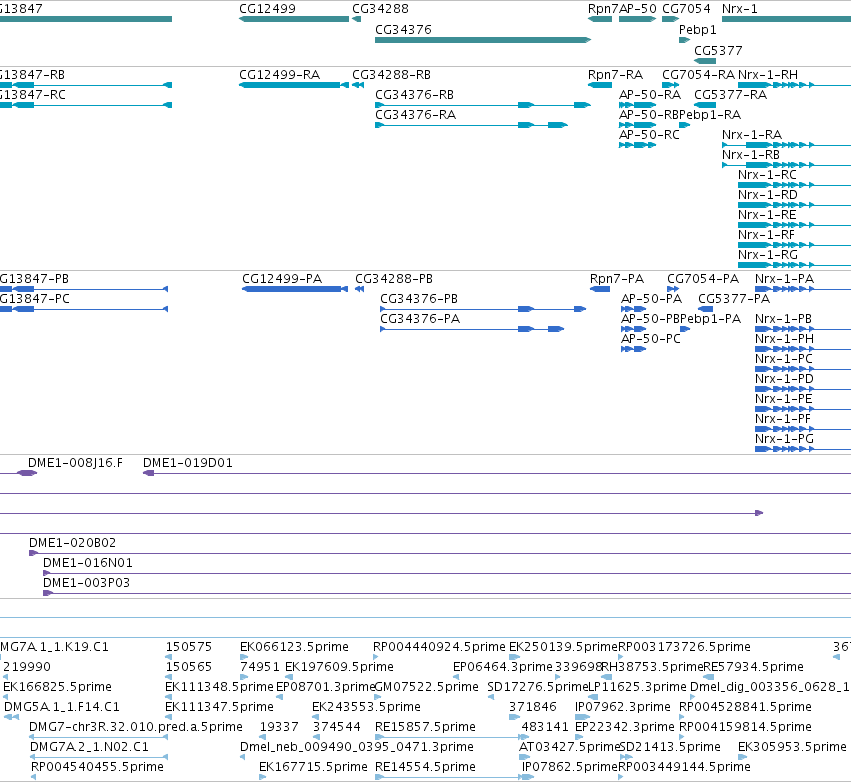The width and height of the screenshot is (851, 782).
Task: Open the Nrx-1-PA protein label
Action: 784,279
